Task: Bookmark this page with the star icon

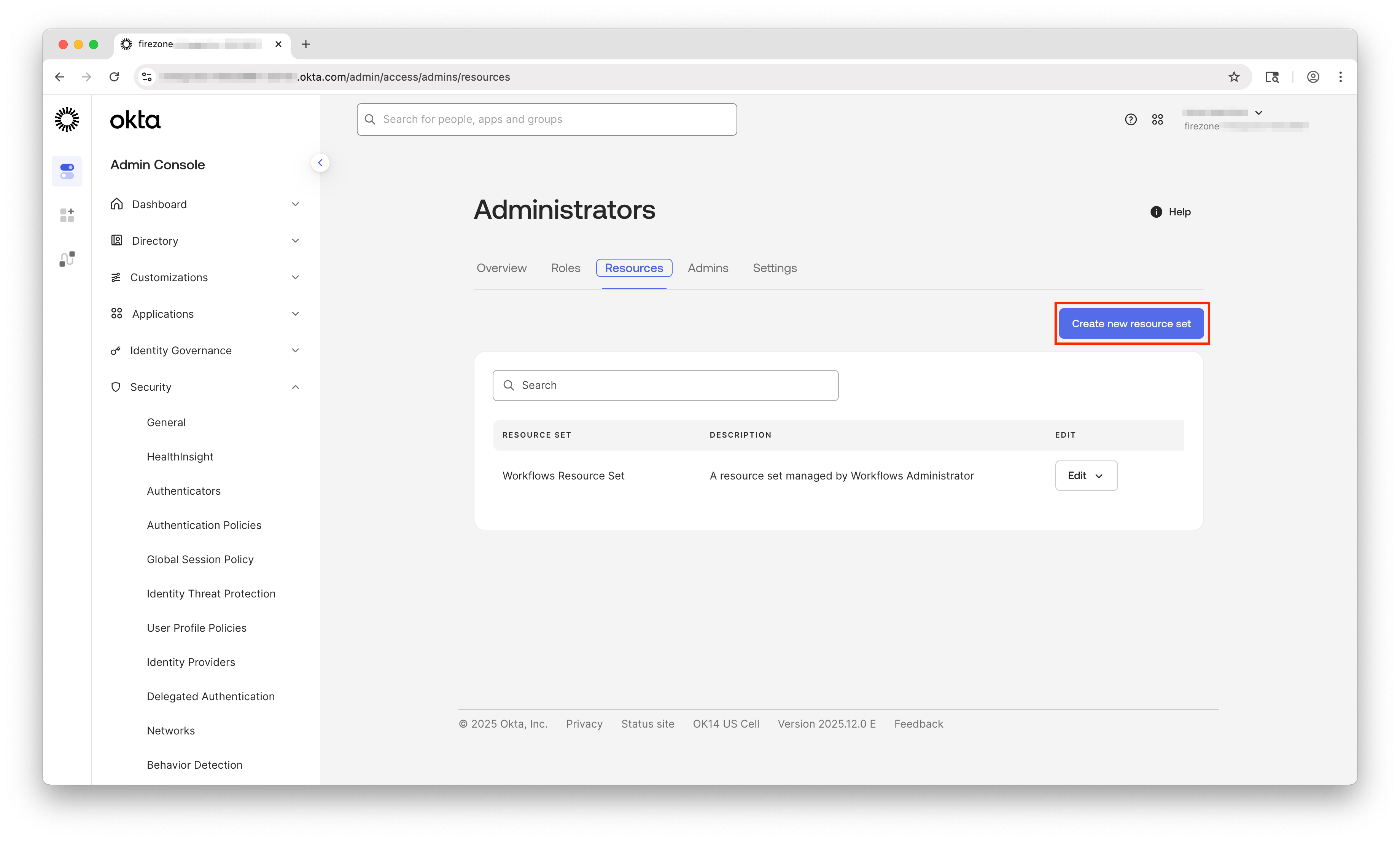Action: 1234,77
